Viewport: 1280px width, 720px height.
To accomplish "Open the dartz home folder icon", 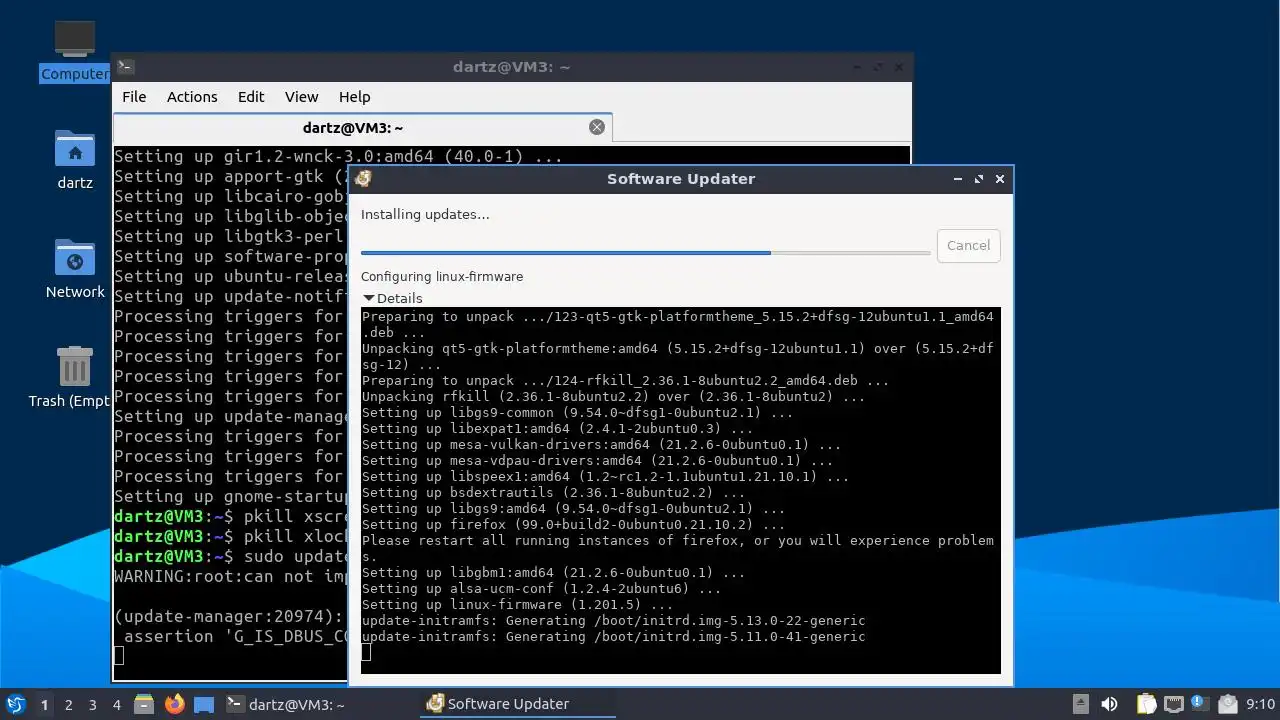I will point(74,159).
